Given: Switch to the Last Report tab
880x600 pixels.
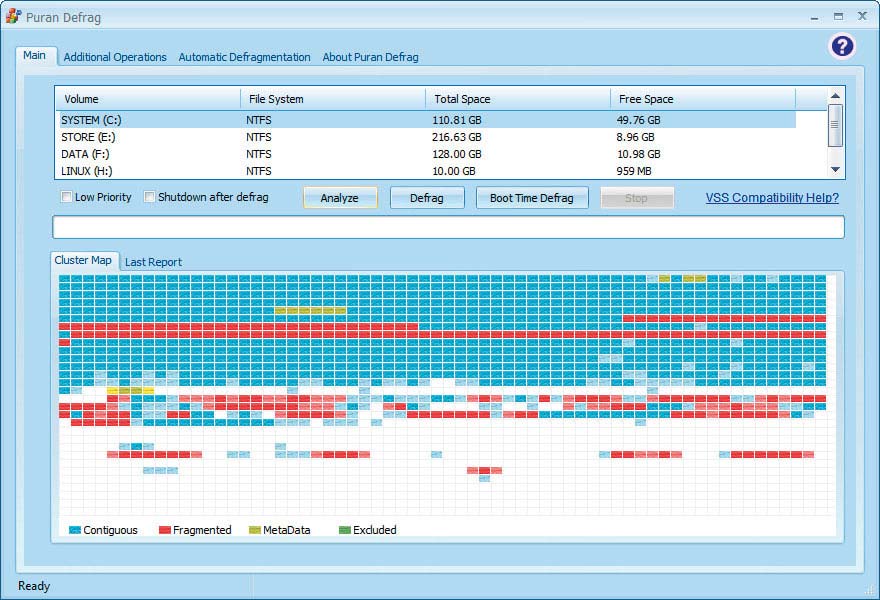Looking at the screenshot, I should 153,262.
